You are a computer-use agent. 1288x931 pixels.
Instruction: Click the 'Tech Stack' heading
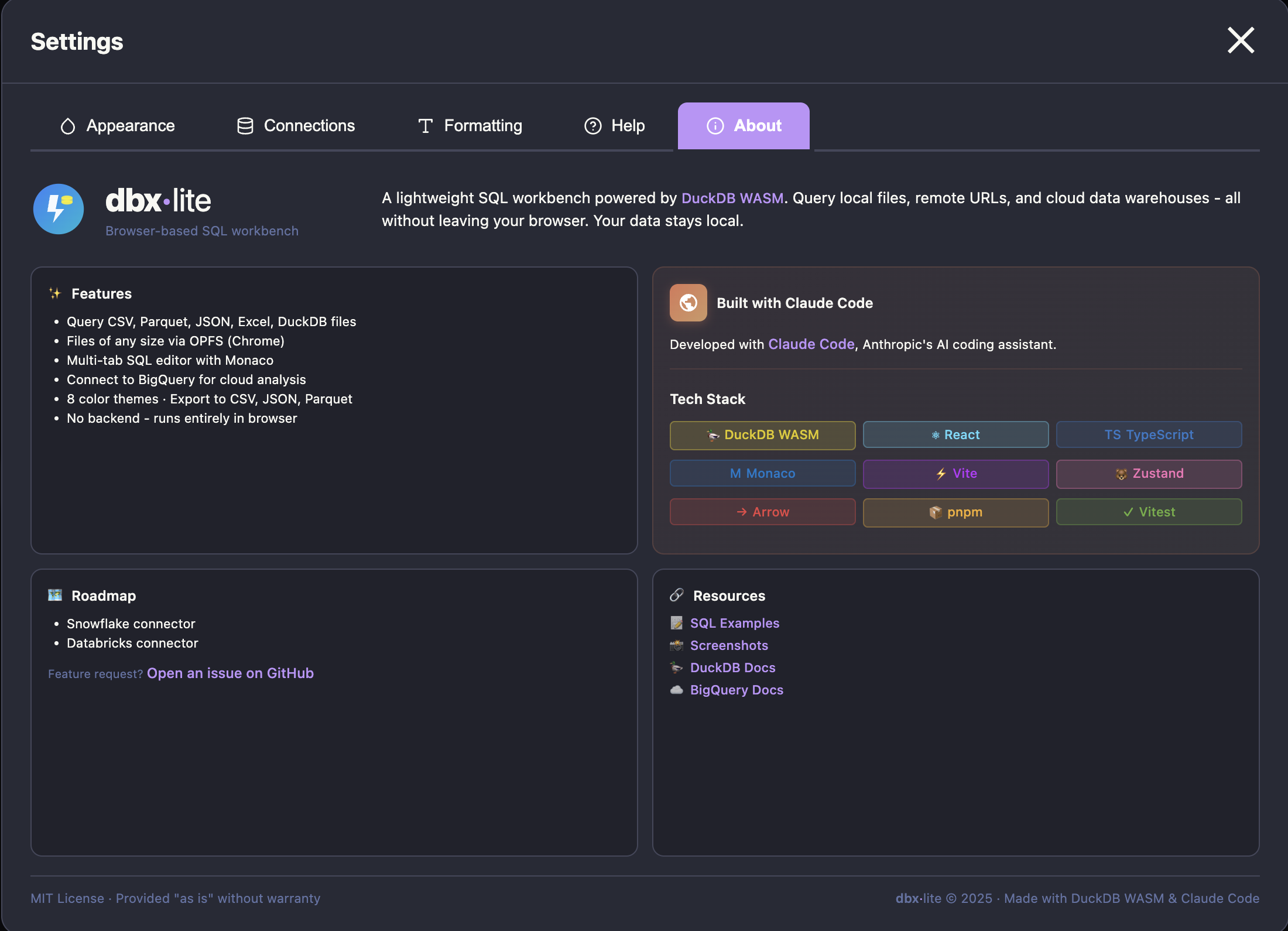pyautogui.click(x=707, y=399)
